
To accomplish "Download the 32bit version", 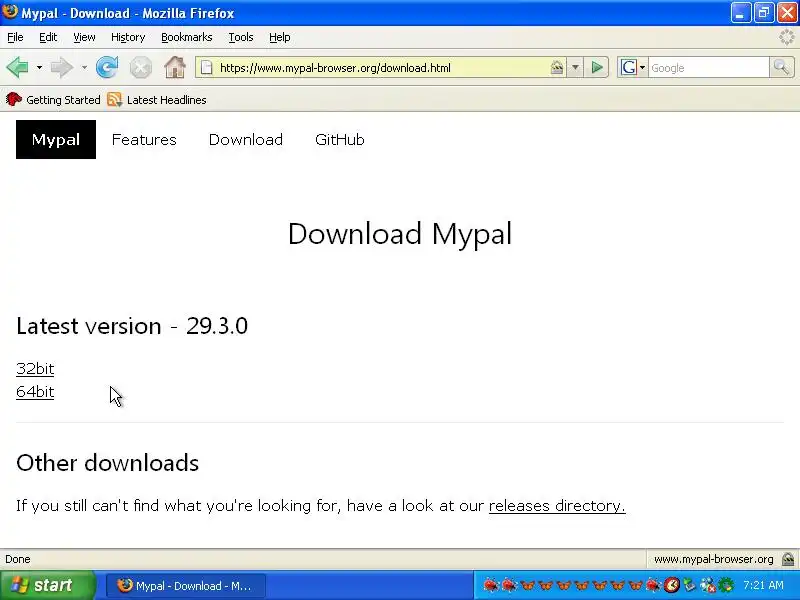I will click(x=35, y=368).
